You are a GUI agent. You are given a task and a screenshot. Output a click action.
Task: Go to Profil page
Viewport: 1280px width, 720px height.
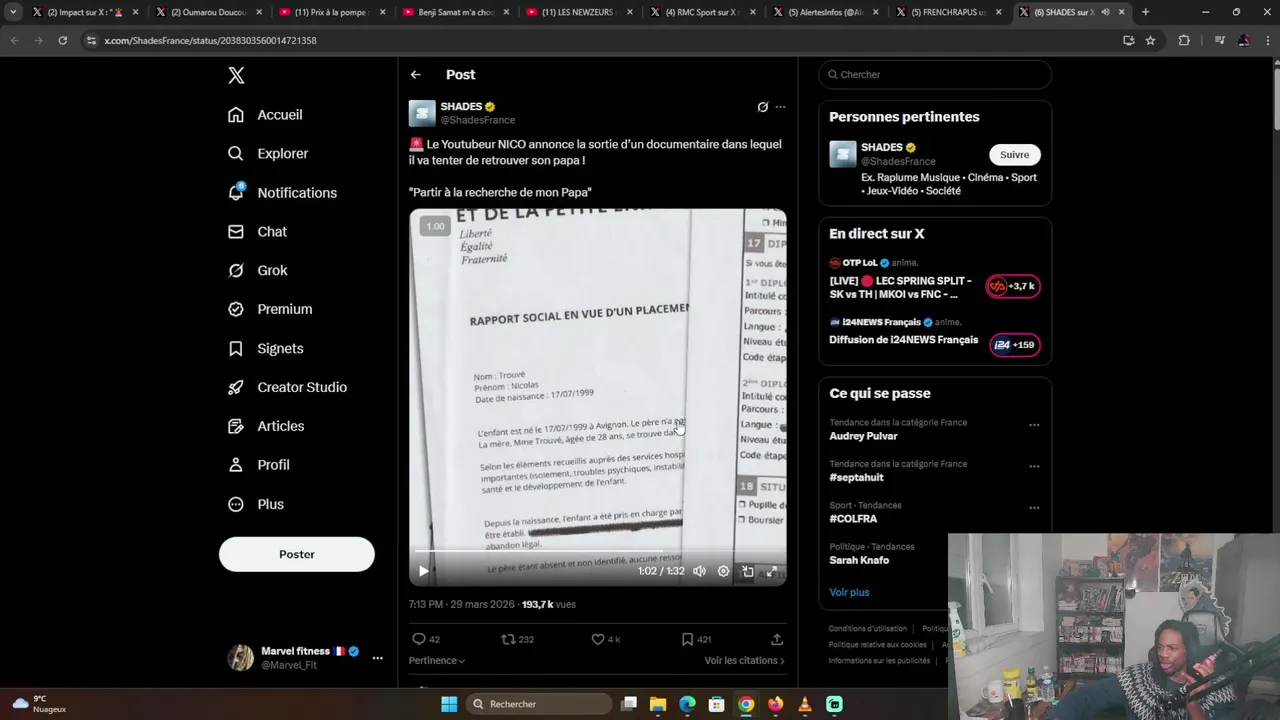pyautogui.click(x=258, y=466)
